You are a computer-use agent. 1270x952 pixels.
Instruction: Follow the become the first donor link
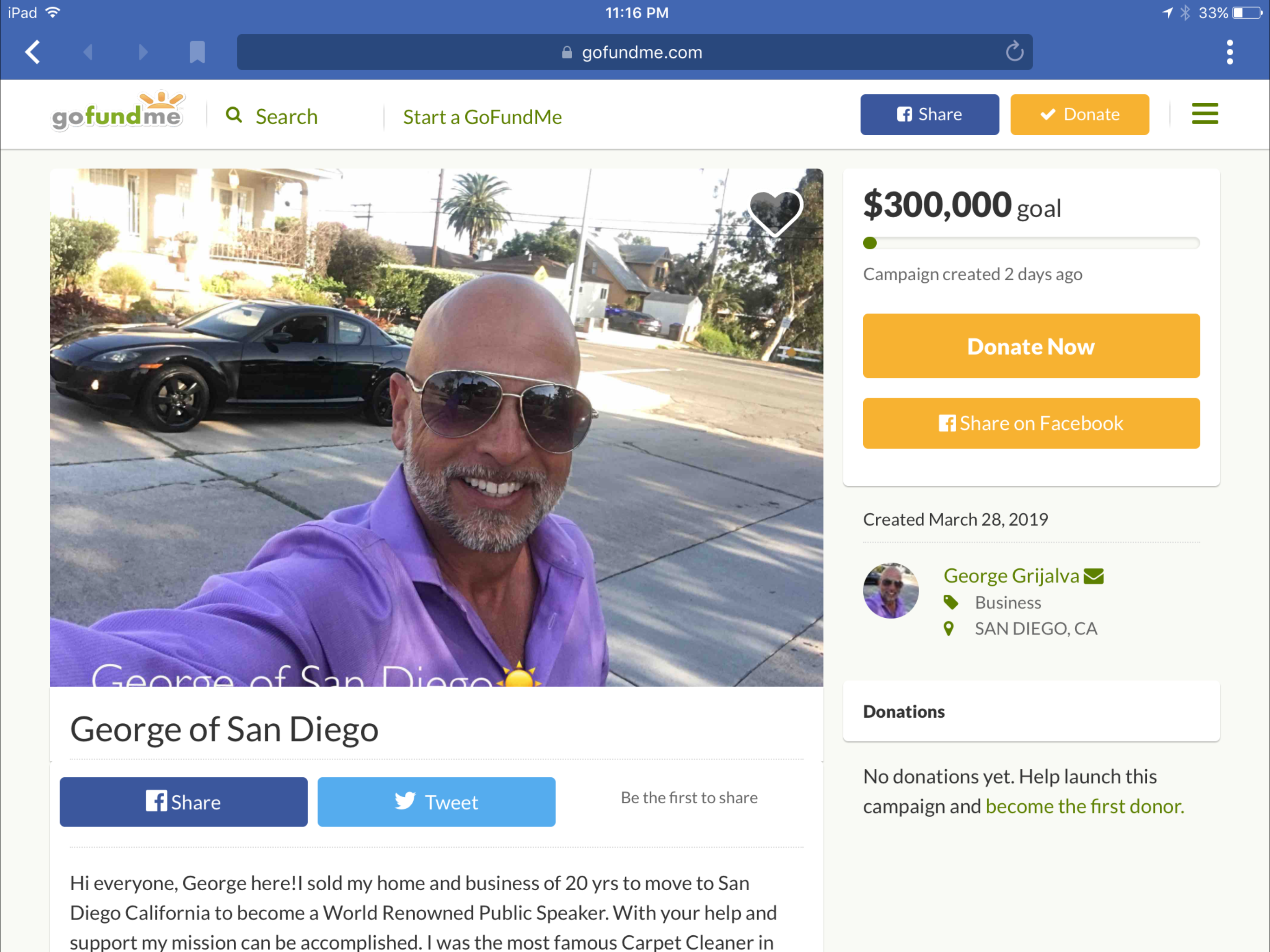1085,806
